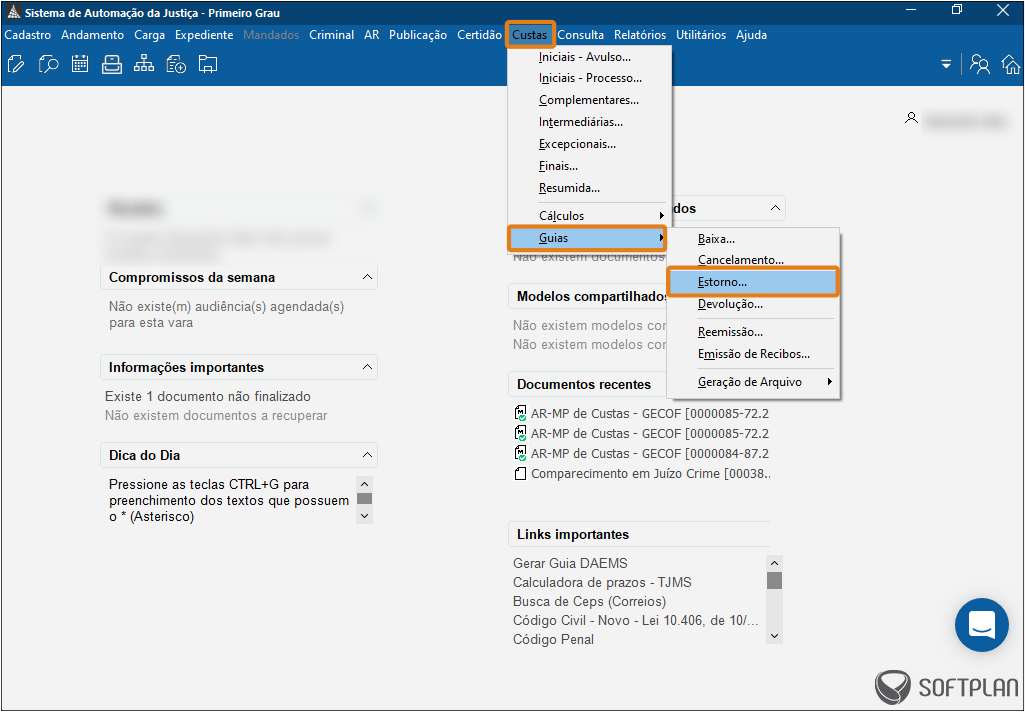
Task: Expand the Geração de Arquivo submenu
Action: coord(753,382)
